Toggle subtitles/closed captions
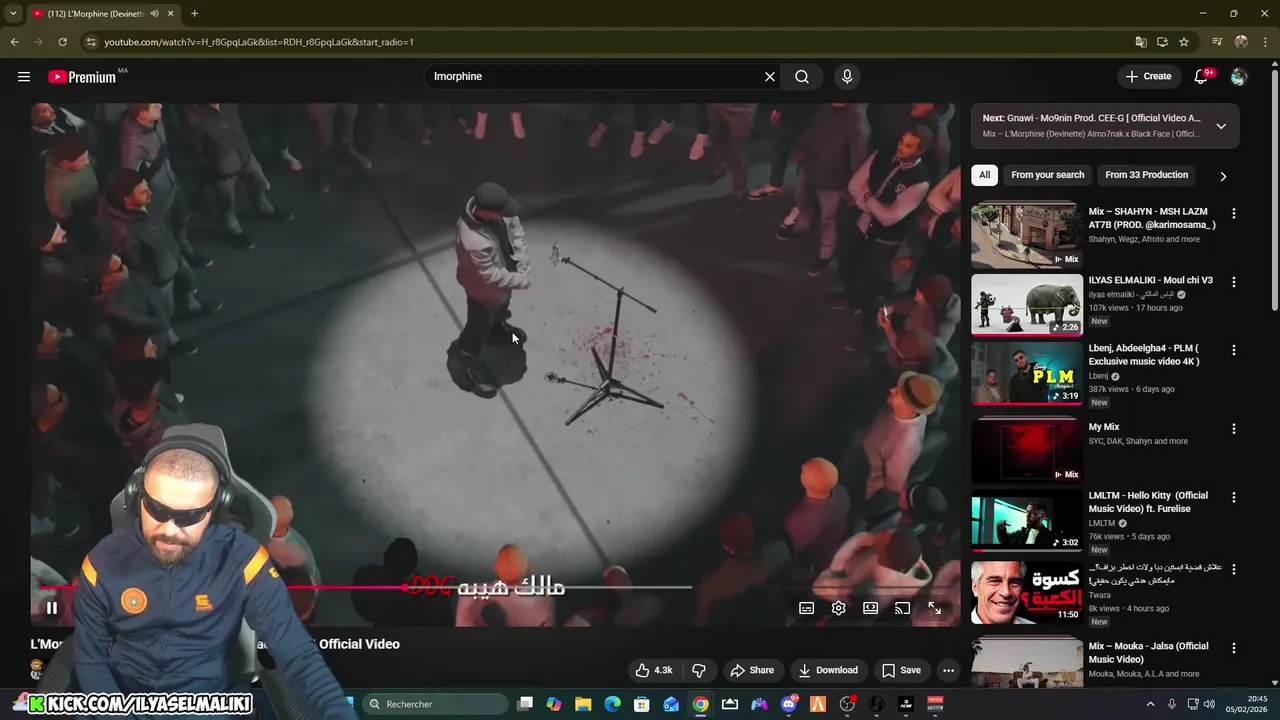 point(807,608)
